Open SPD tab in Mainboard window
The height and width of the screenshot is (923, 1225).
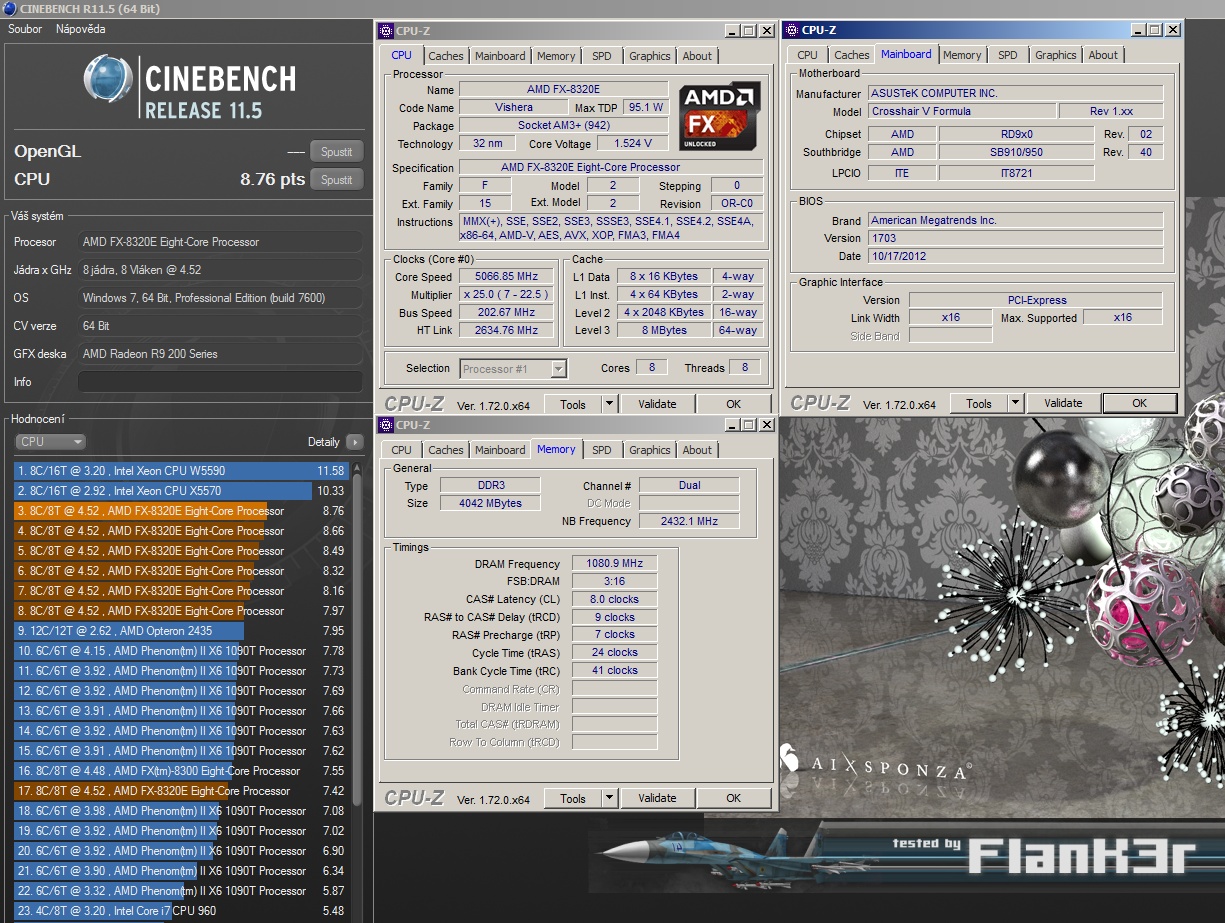tap(1008, 55)
